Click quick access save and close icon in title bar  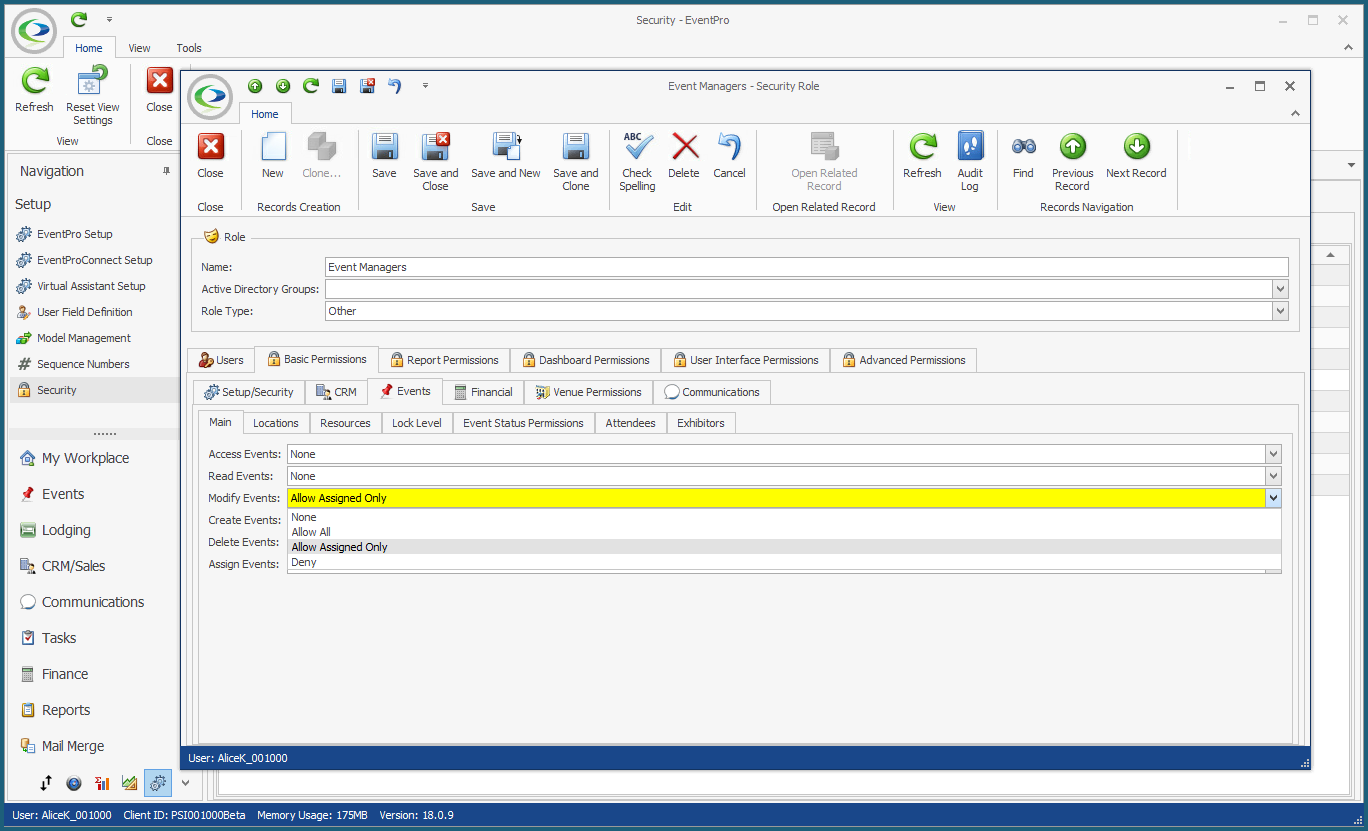click(x=367, y=86)
